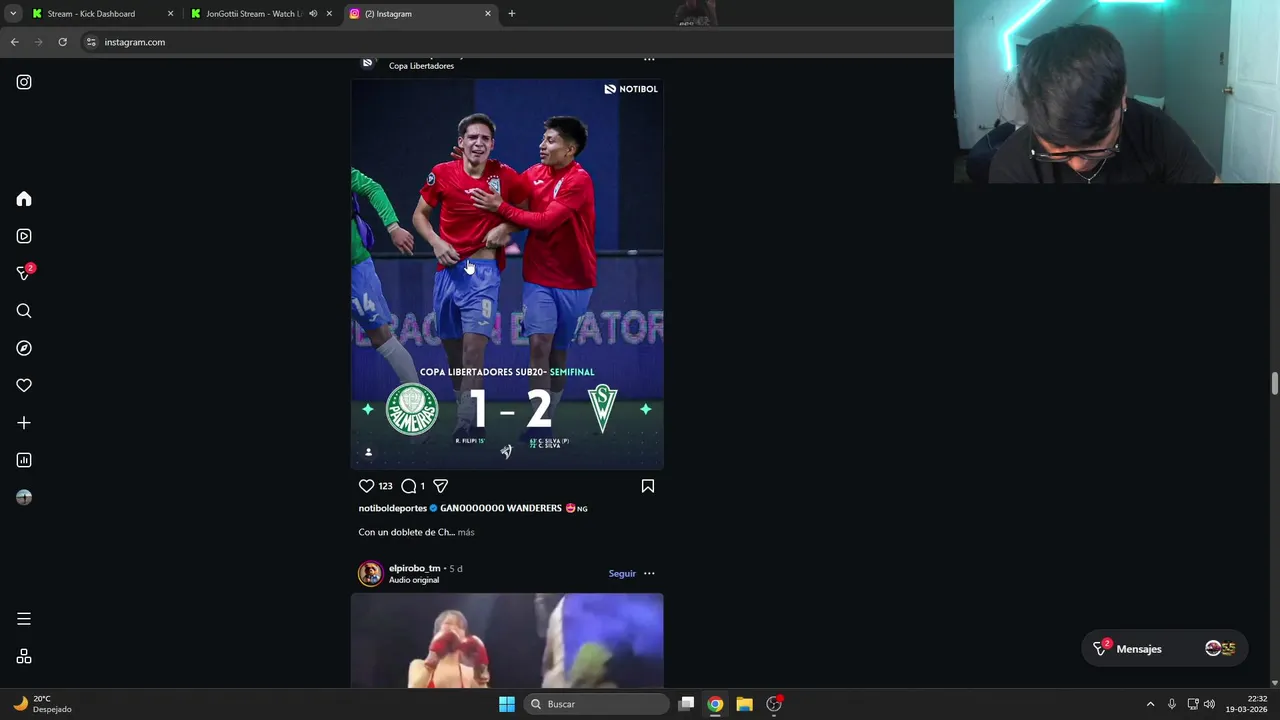
Task: Open Instagram logo in left sidebar
Action: click(24, 82)
